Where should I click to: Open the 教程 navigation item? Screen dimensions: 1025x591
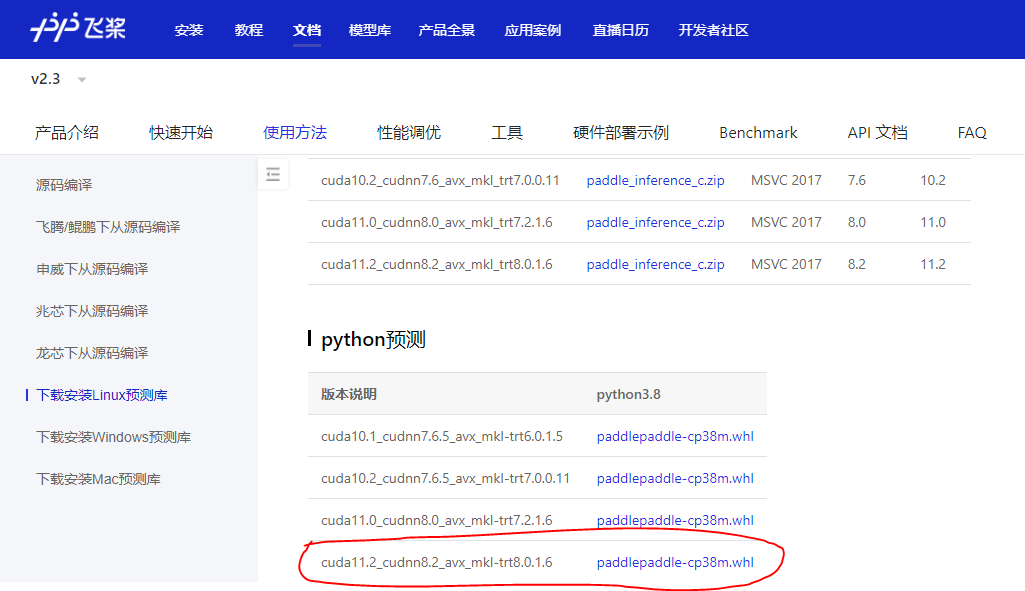tap(249, 30)
